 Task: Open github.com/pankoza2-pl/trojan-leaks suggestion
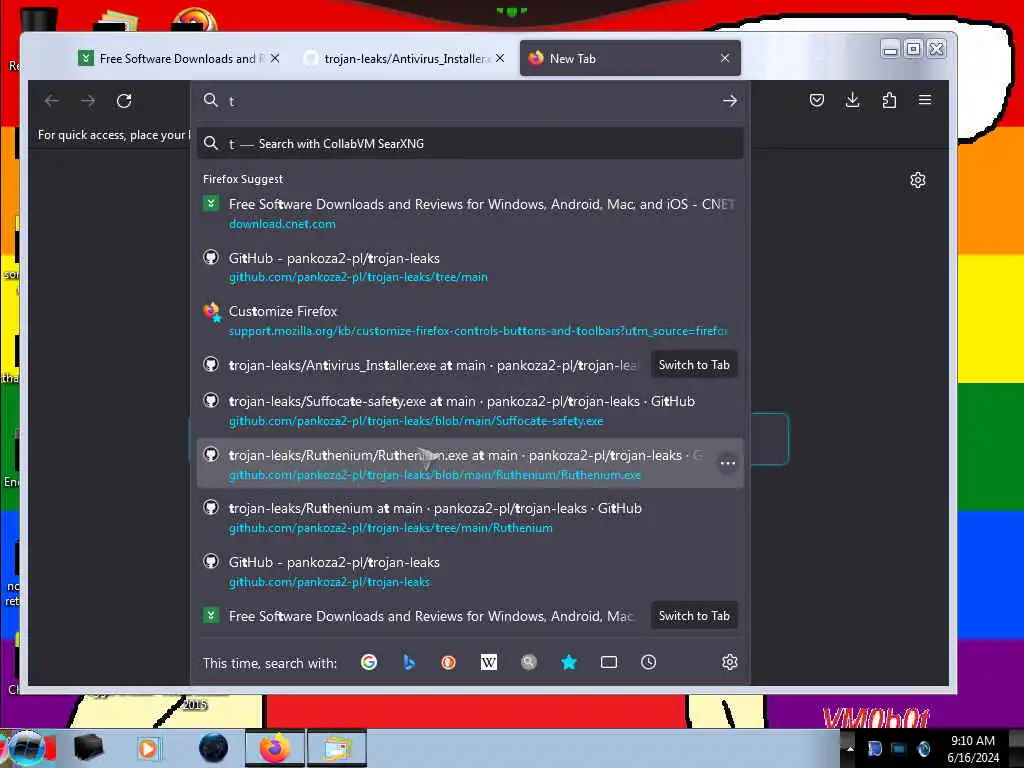pyautogui.click(x=470, y=571)
